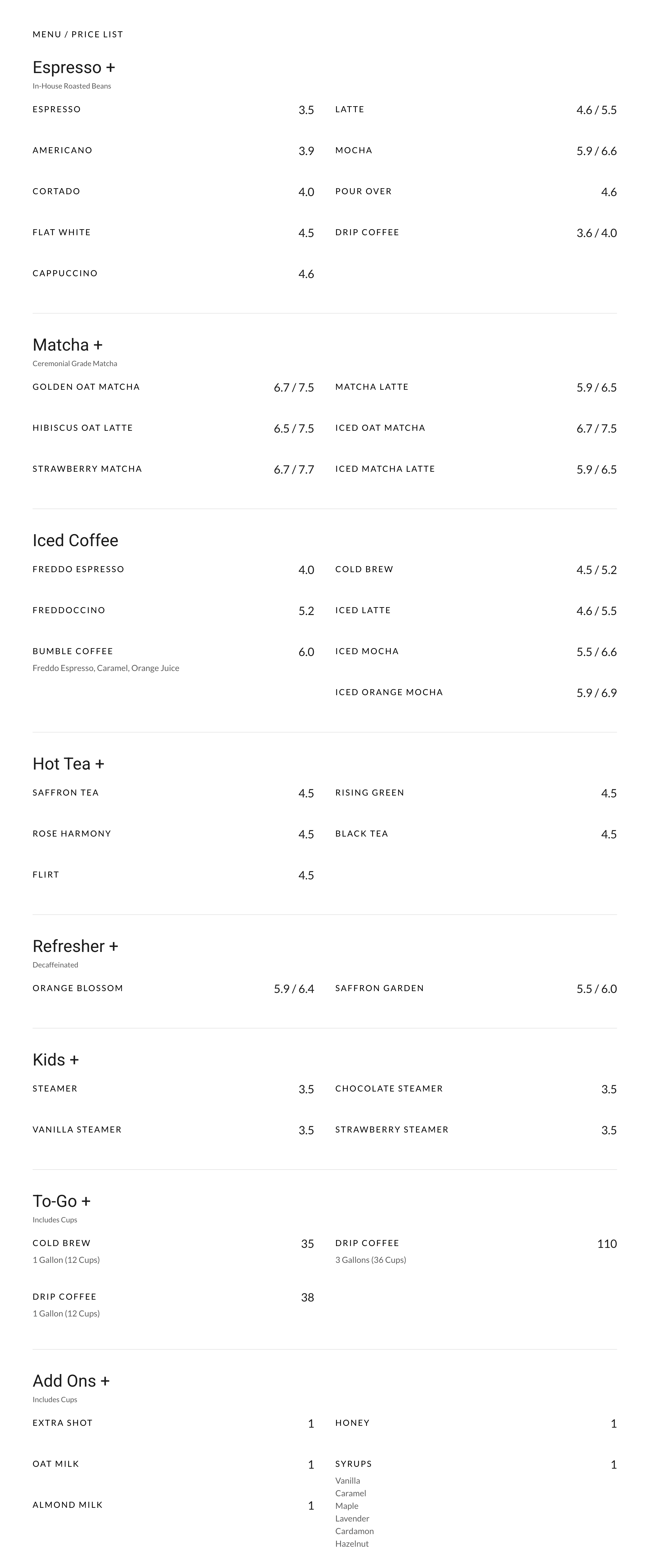Image resolution: width=657 pixels, height=1568 pixels.
Task: Click the Matcha + section heading
Action: [x=68, y=345]
